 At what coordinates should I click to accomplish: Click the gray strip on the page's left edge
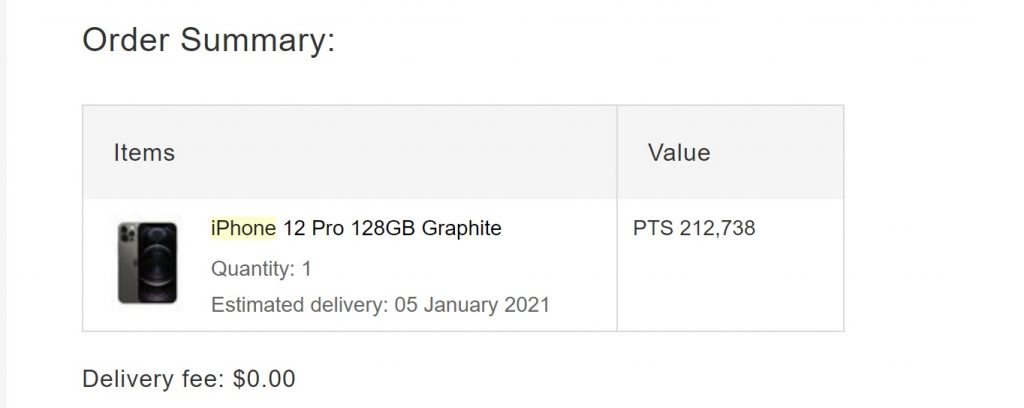(3, 204)
